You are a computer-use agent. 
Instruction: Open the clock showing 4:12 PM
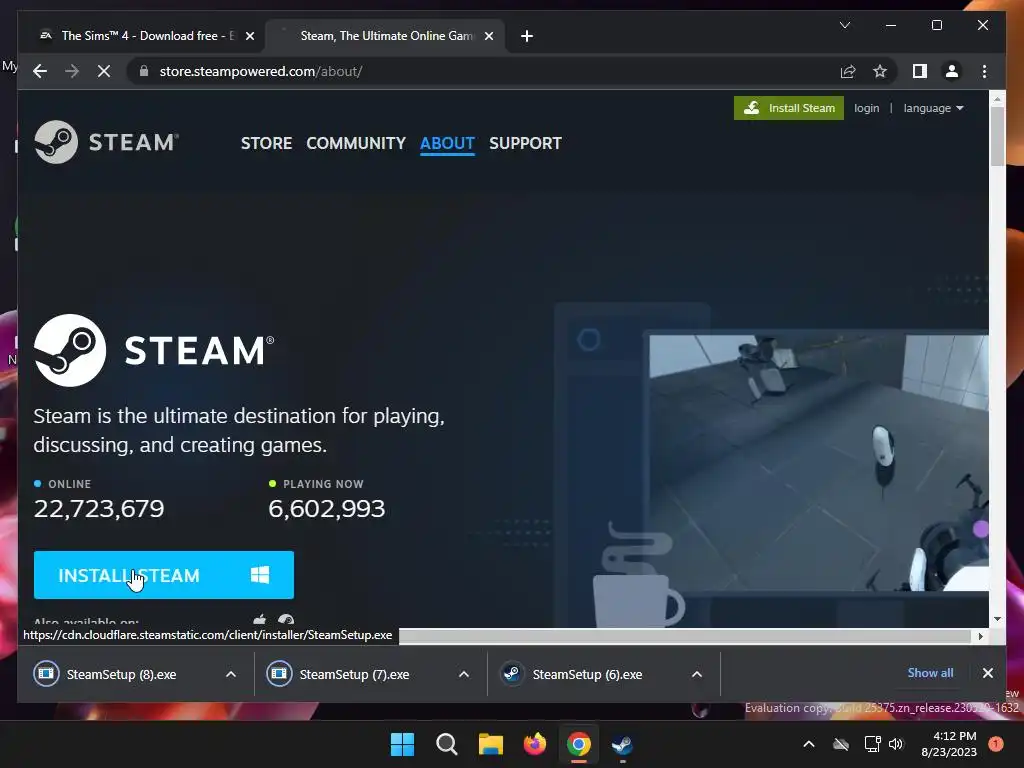pos(949,744)
